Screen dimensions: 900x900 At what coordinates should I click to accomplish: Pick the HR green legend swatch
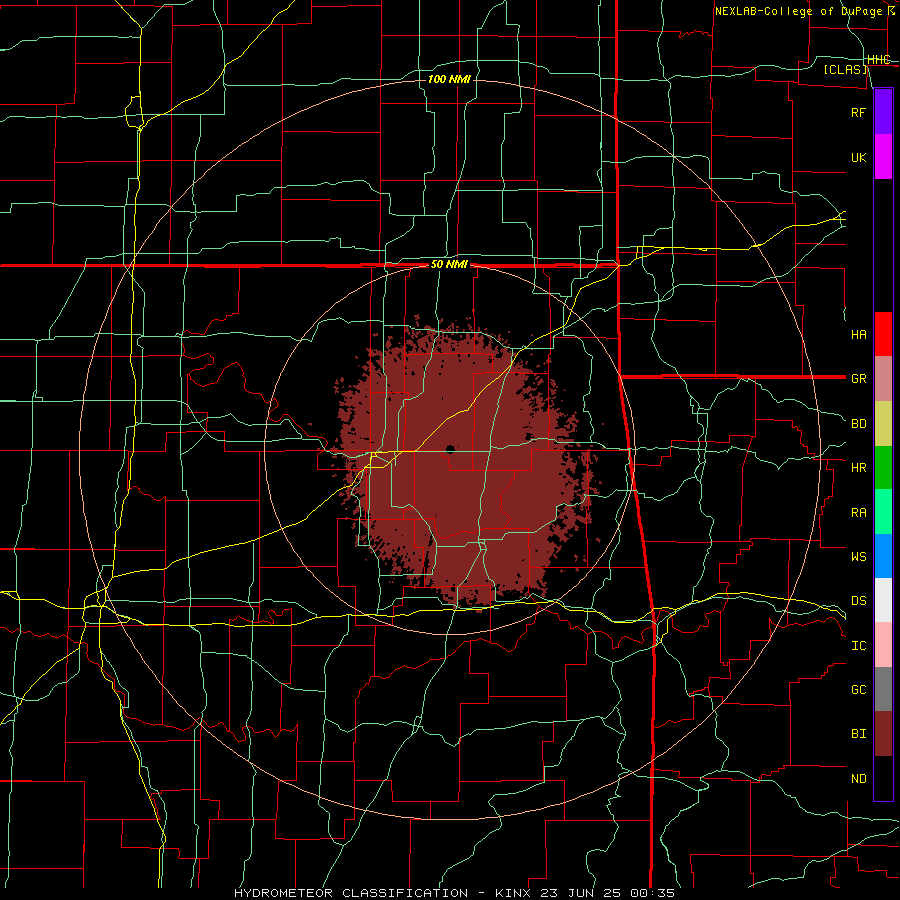click(x=883, y=468)
